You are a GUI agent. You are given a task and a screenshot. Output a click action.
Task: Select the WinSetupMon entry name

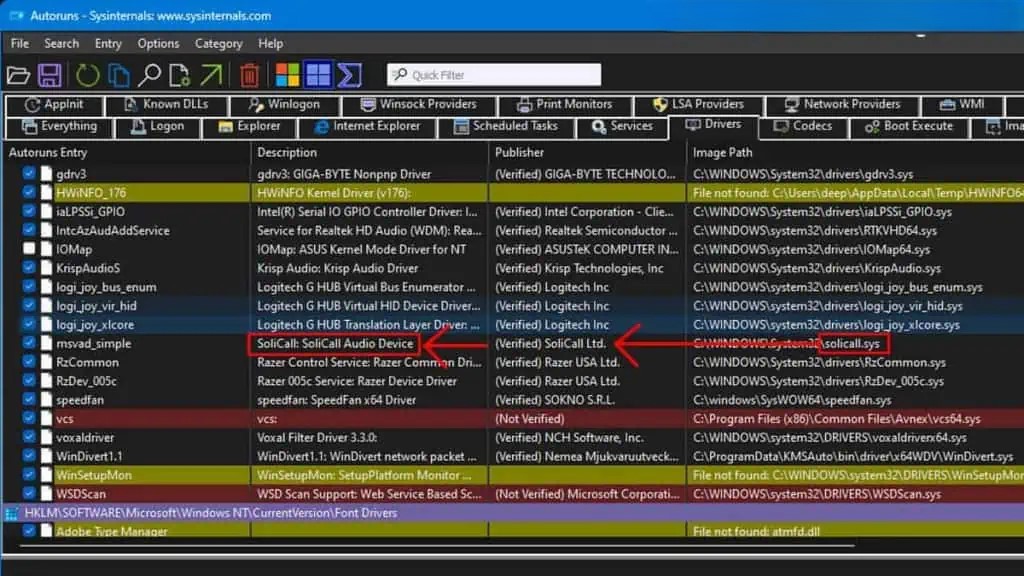pyautogui.click(x=93, y=475)
